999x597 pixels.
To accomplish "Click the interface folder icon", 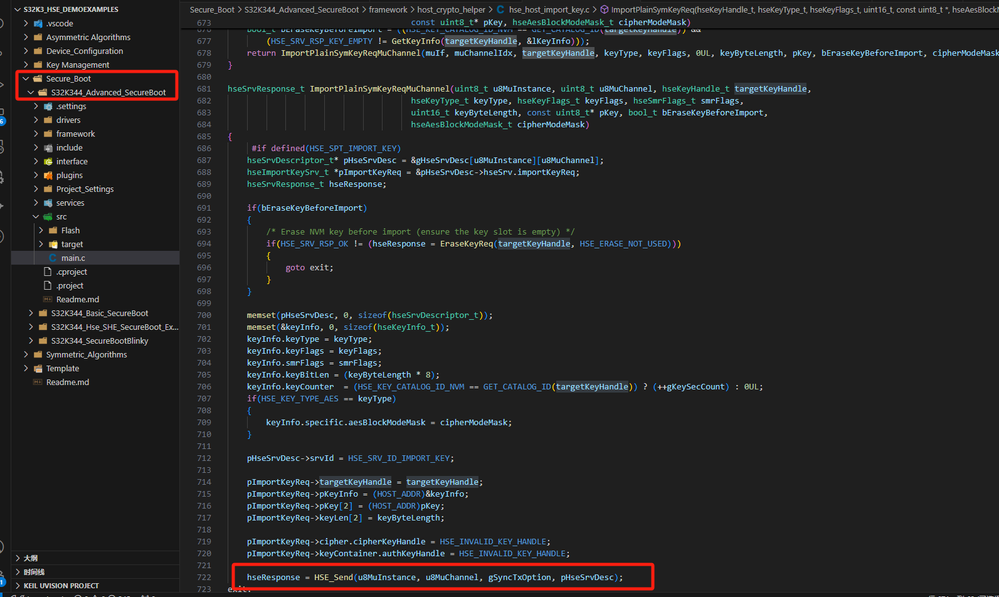I will [x=48, y=162].
